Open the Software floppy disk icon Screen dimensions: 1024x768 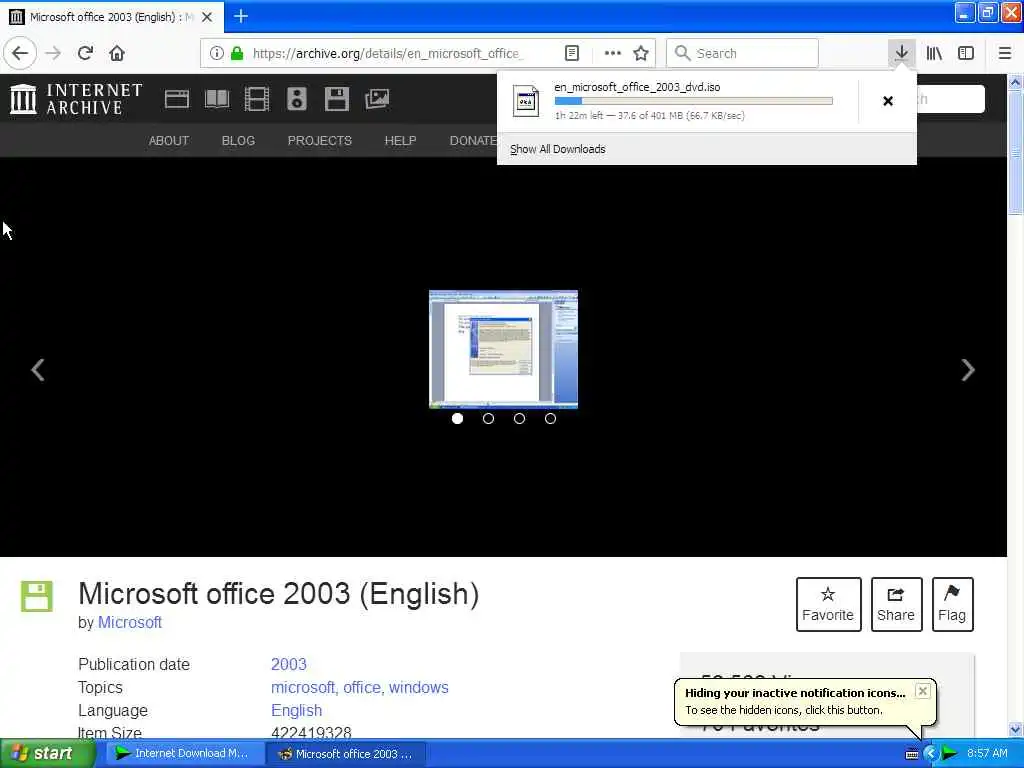click(337, 99)
